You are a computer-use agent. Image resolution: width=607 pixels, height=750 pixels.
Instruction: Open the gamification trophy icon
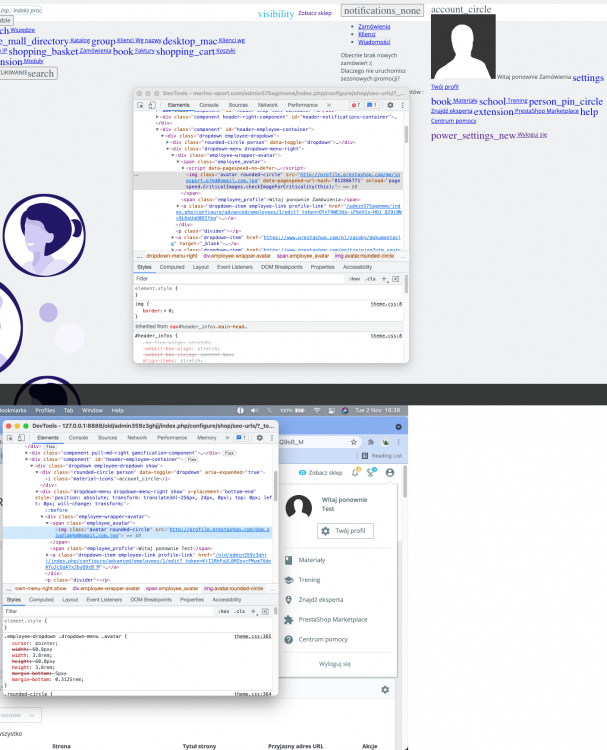pos(371,472)
